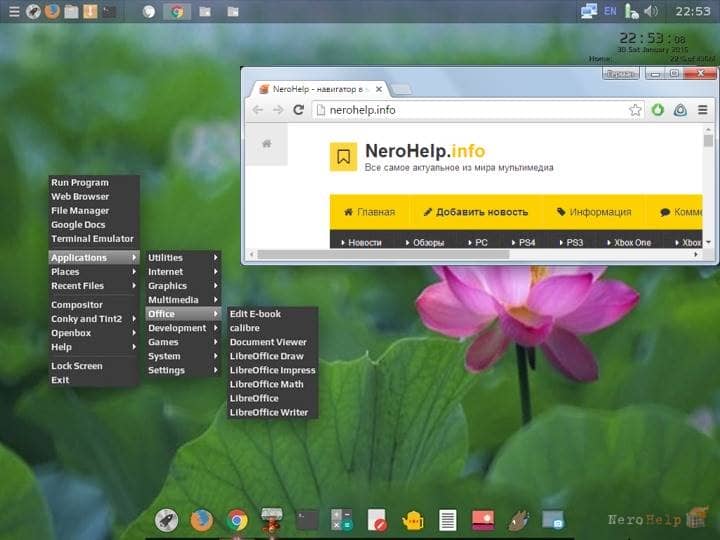The height and width of the screenshot is (540, 720).
Task: Bookmark this page with the star icon
Action: [635, 110]
